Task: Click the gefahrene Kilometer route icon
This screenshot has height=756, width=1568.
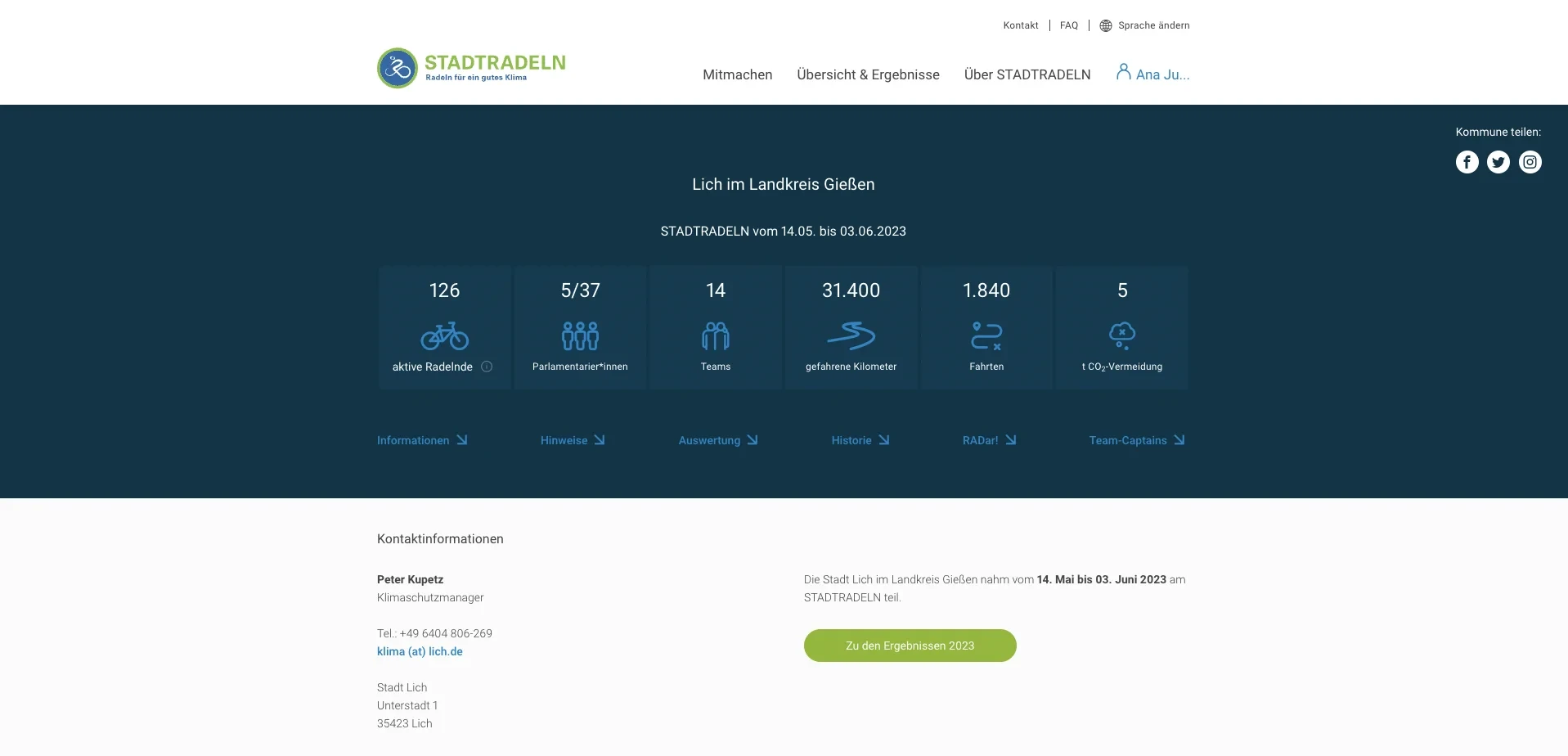Action: pos(851,335)
